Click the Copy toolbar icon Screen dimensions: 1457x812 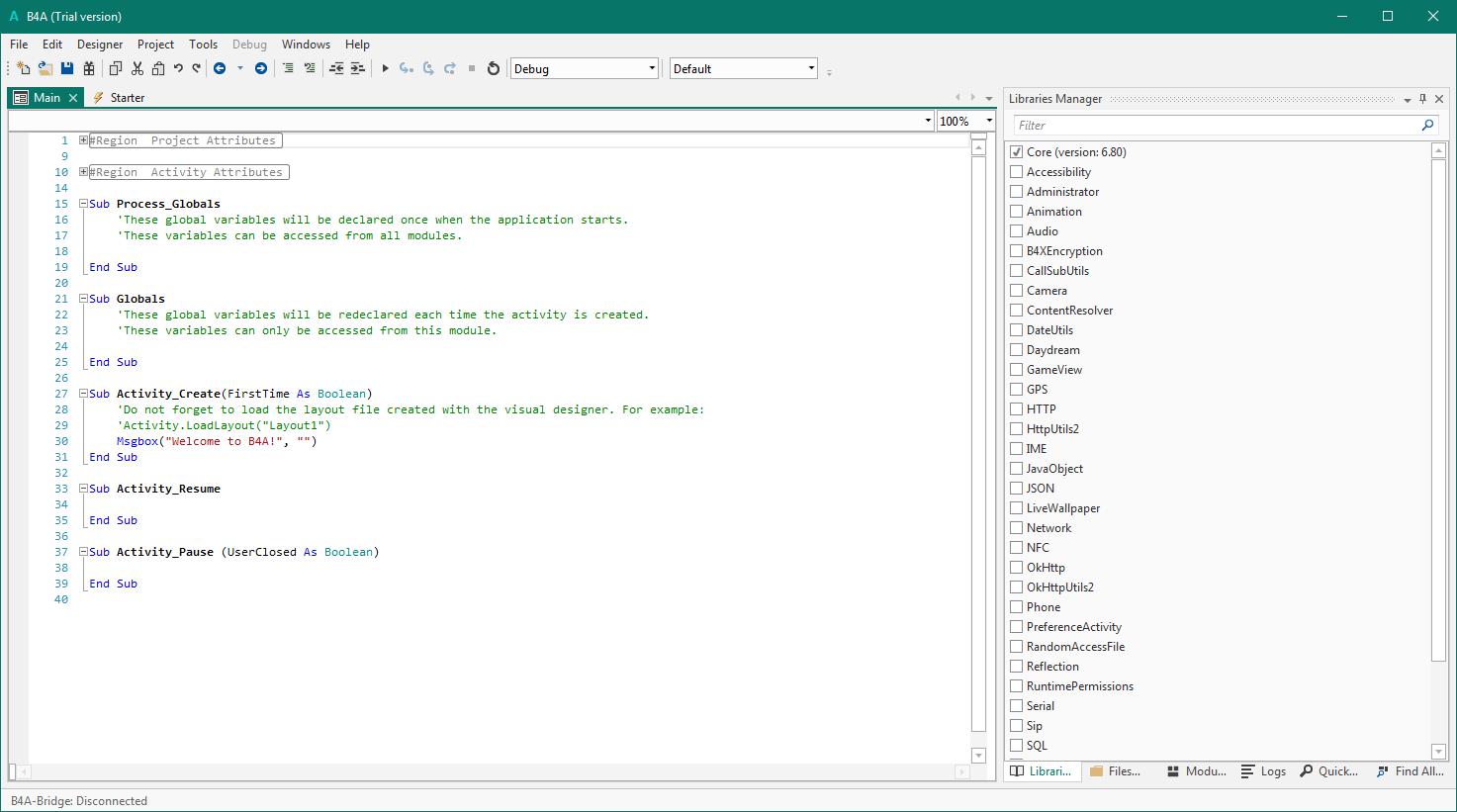(116, 68)
